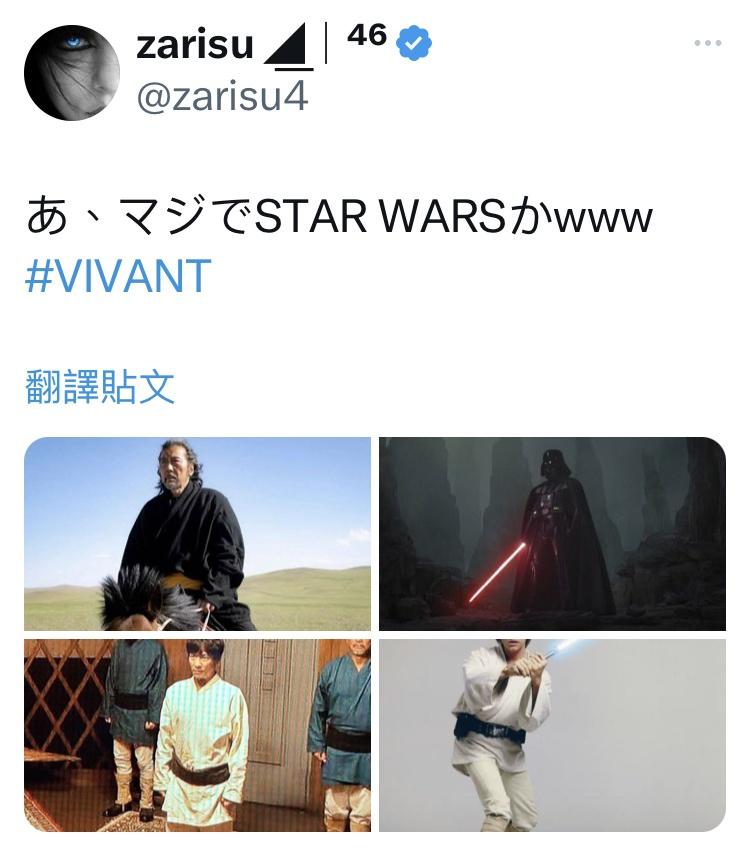Click the blue verified checkmark badge
This screenshot has height=864, width=750.
[414, 43]
